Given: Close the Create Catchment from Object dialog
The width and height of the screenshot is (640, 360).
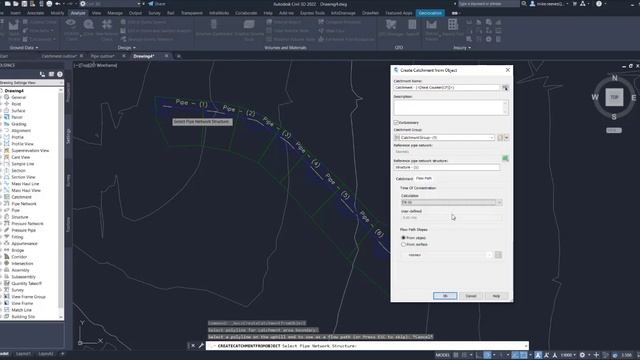Looking at the screenshot, I should click(508, 70).
